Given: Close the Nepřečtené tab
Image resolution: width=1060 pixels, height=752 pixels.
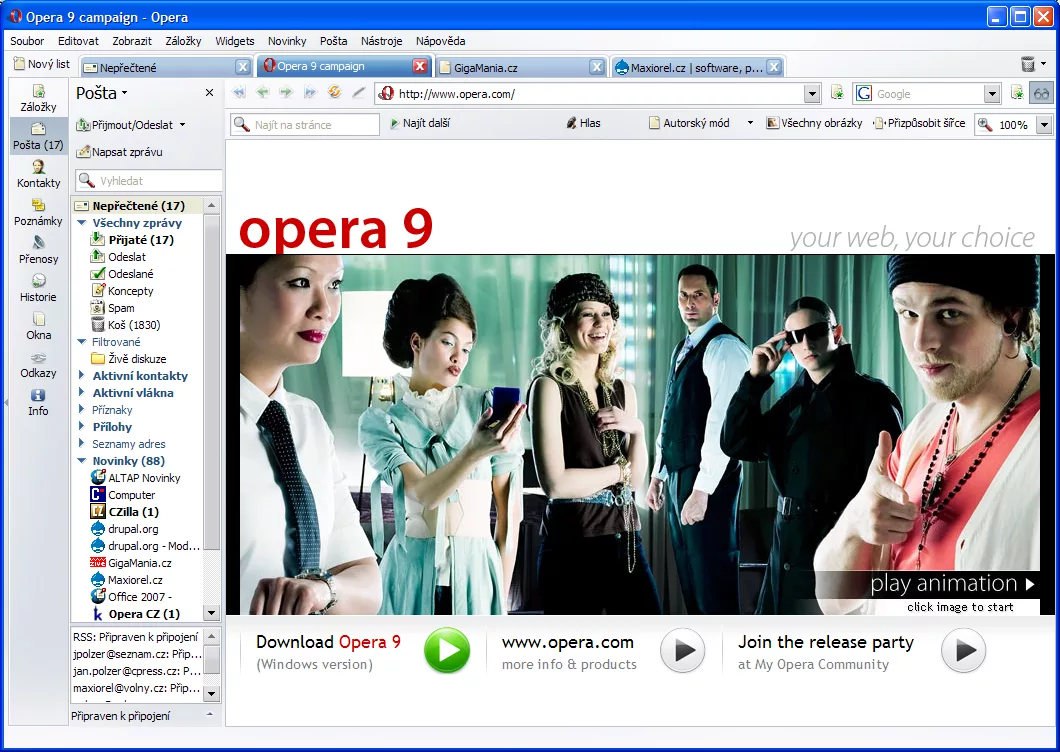Looking at the screenshot, I should [x=243, y=66].
